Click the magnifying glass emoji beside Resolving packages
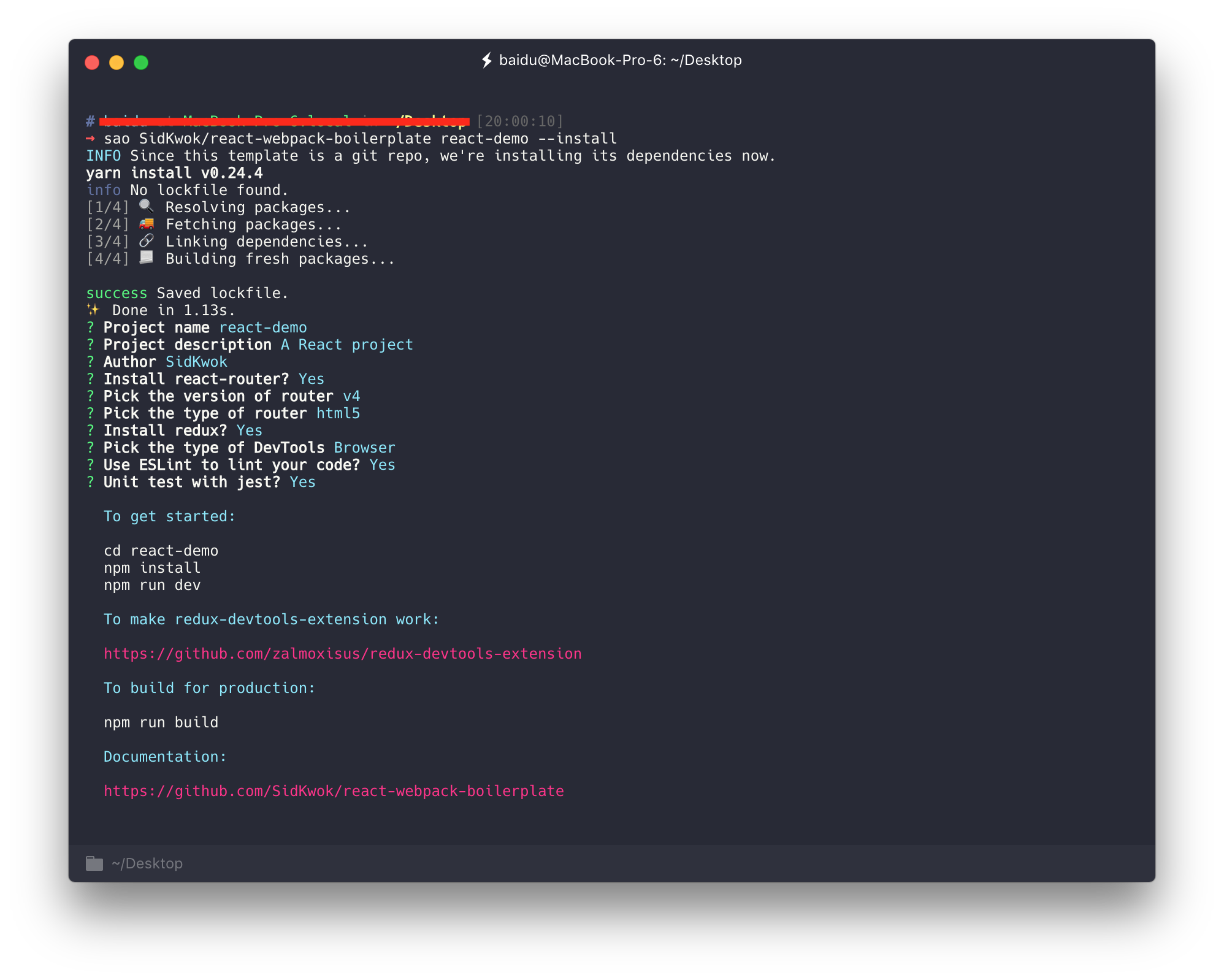Screen dimensions: 1224x980 point(146,207)
